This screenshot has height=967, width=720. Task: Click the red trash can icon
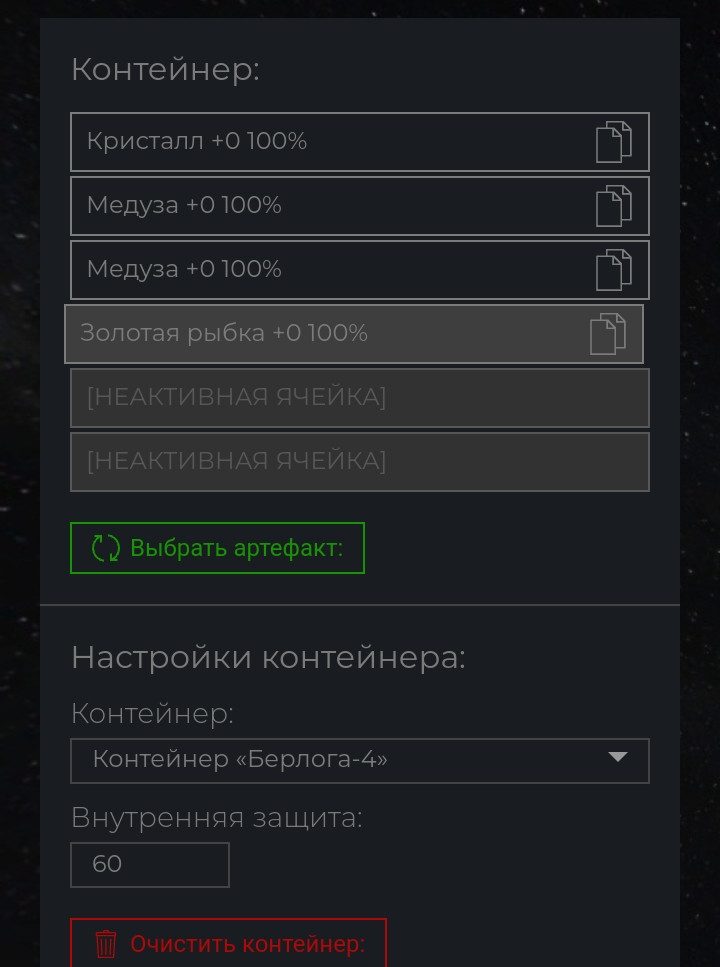point(106,944)
